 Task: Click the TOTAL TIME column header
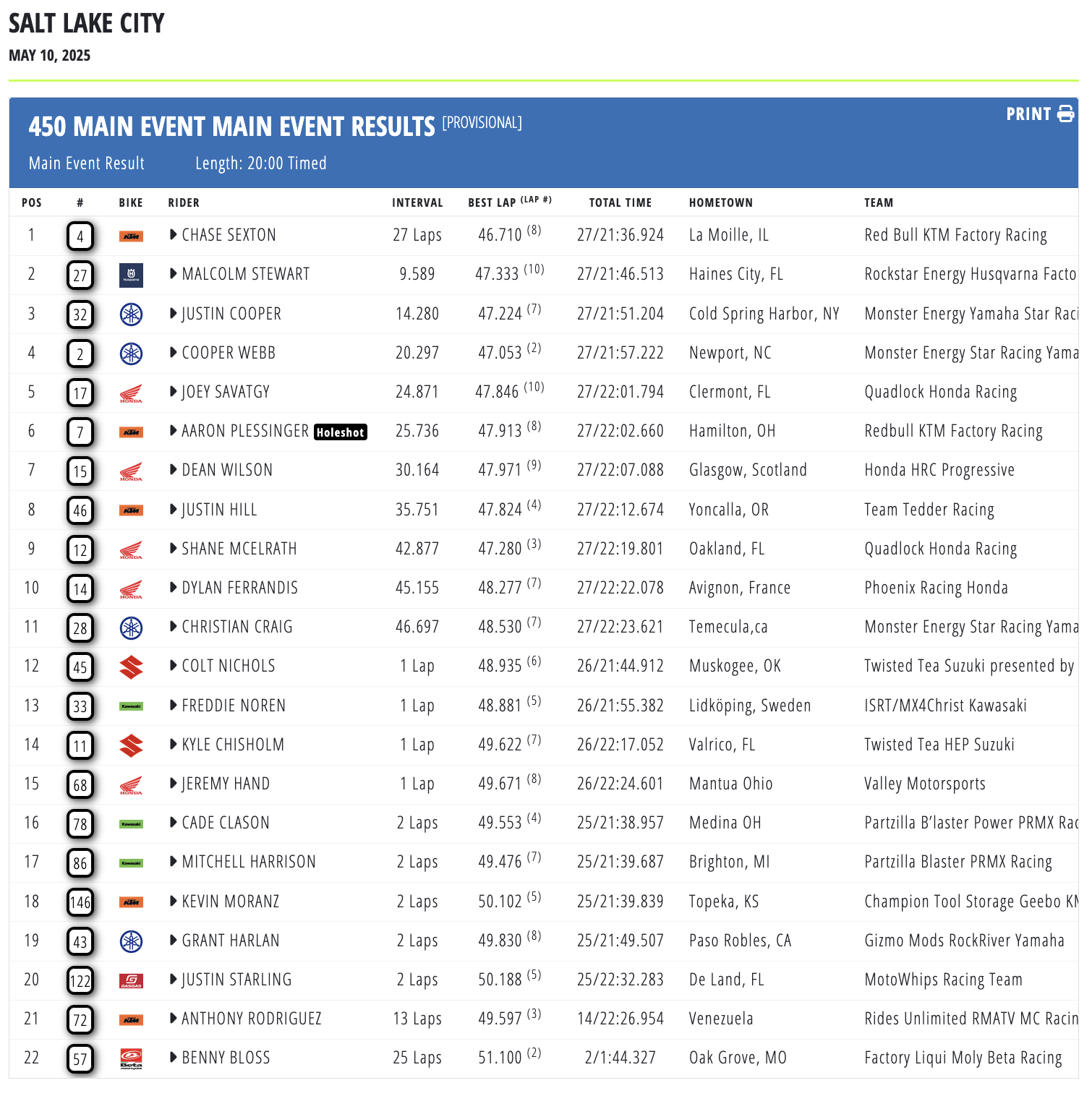[x=620, y=203]
